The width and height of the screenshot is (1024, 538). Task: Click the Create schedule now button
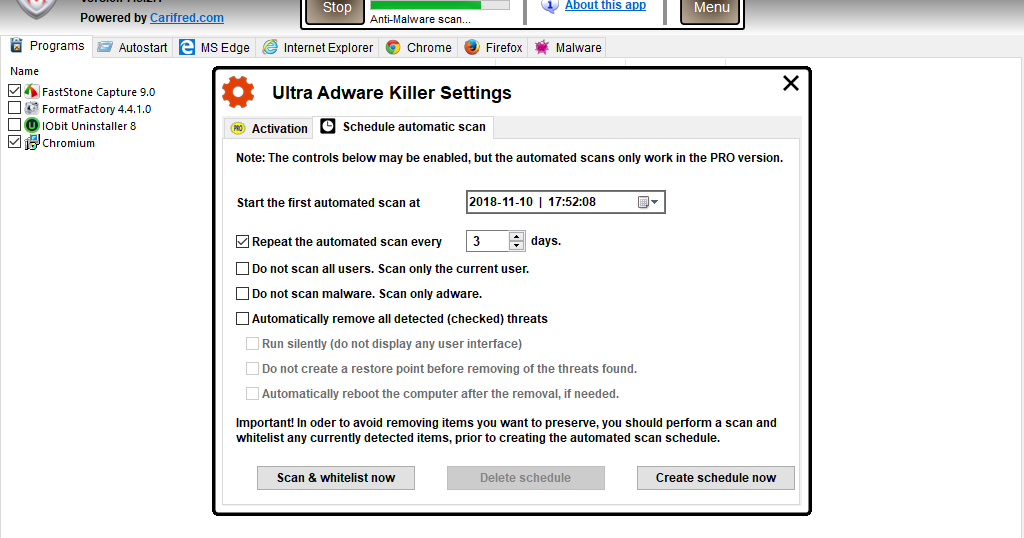click(x=716, y=478)
